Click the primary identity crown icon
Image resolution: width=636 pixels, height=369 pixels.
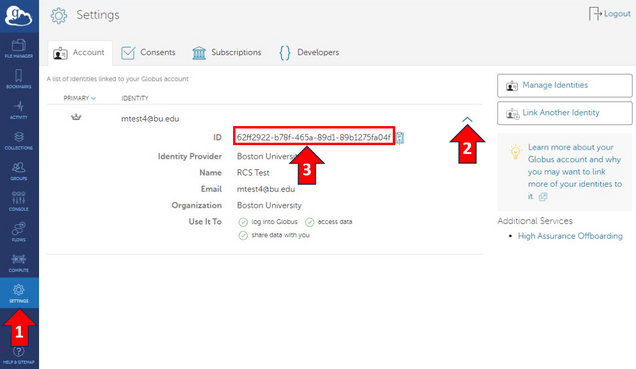pos(76,117)
